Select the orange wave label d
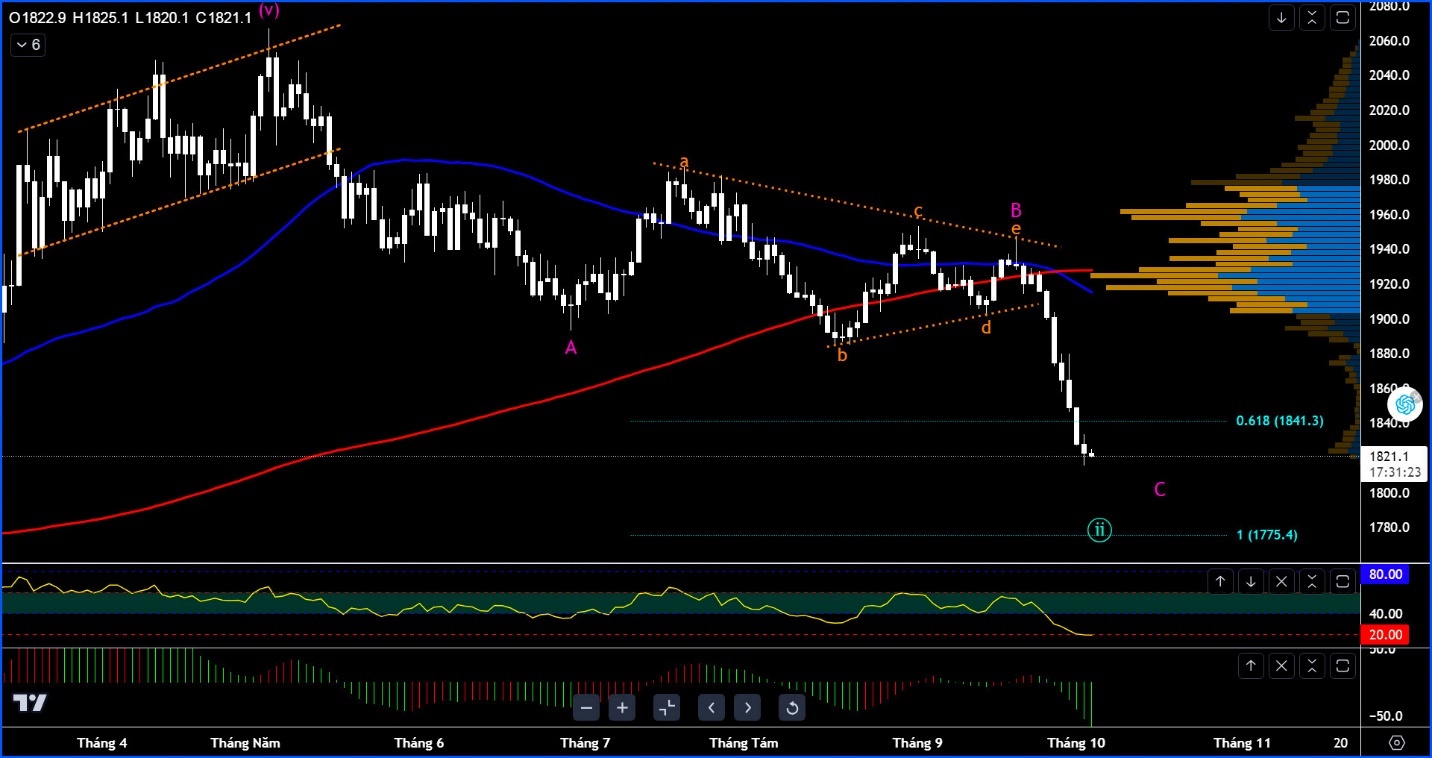1432x758 pixels. pyautogui.click(x=986, y=327)
